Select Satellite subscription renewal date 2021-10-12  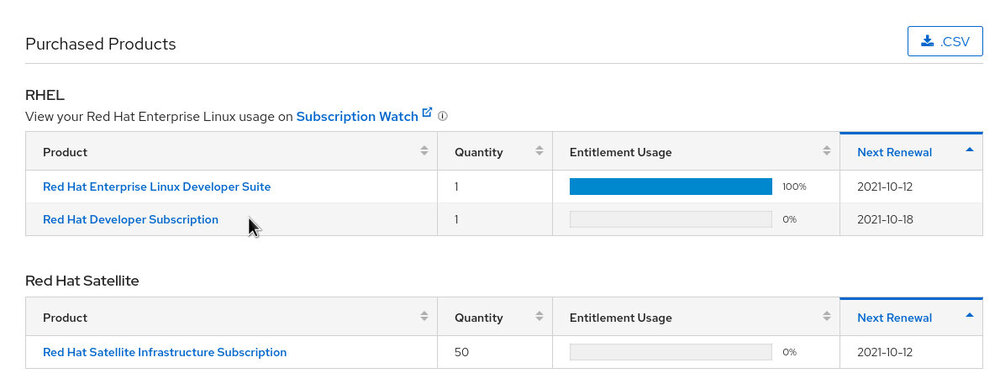[885, 352]
